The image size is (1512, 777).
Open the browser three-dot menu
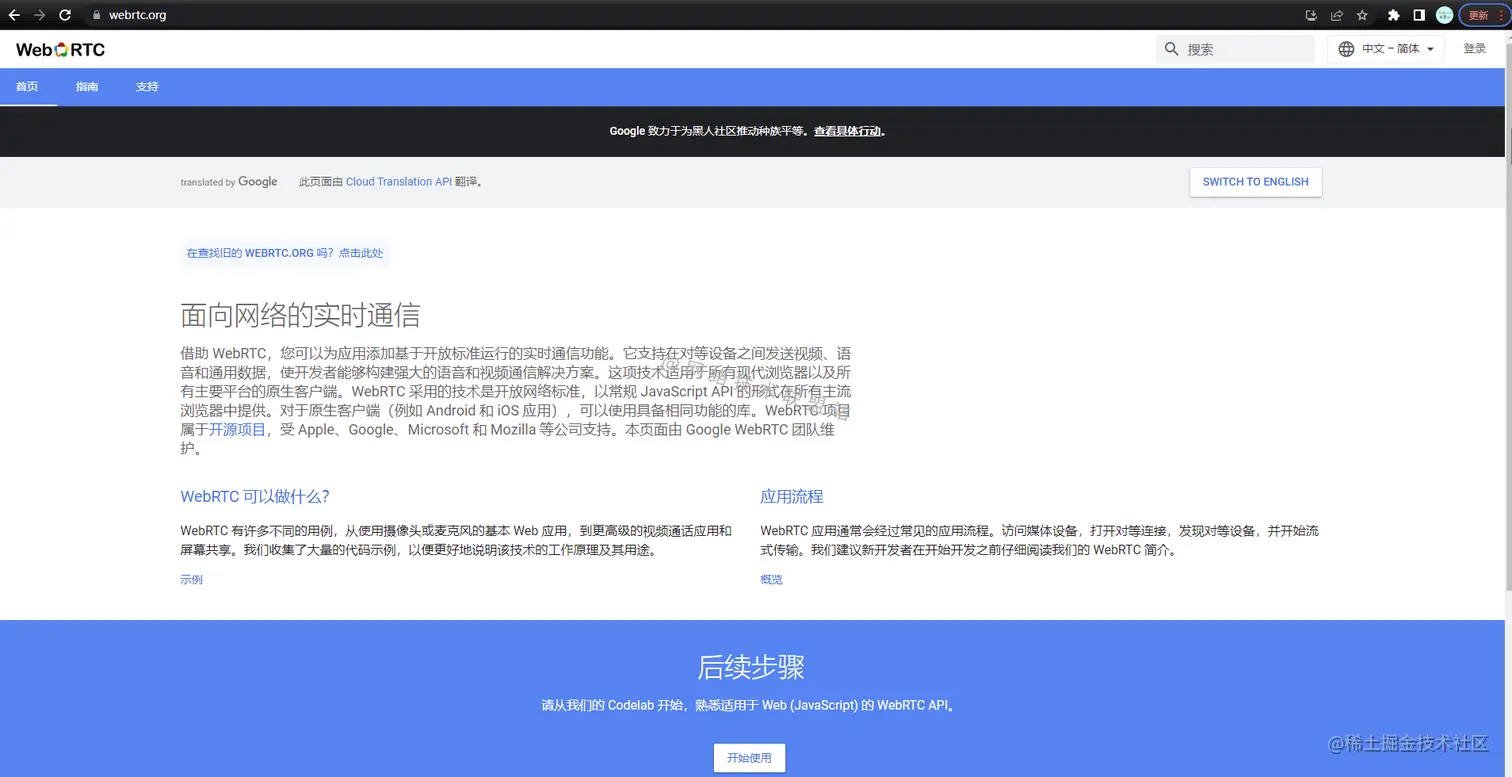pyautogui.click(x=1503, y=15)
